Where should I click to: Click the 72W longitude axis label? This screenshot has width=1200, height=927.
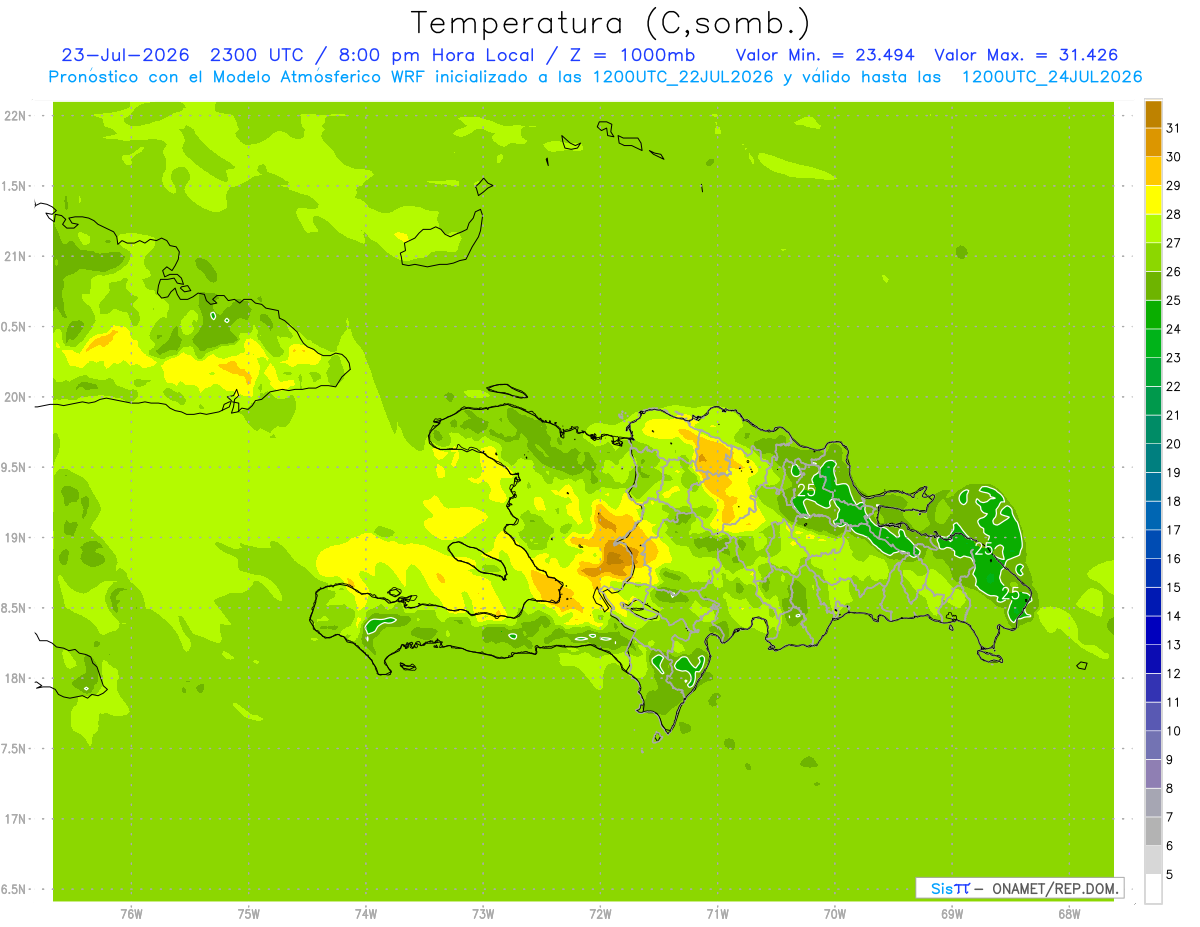click(600, 913)
